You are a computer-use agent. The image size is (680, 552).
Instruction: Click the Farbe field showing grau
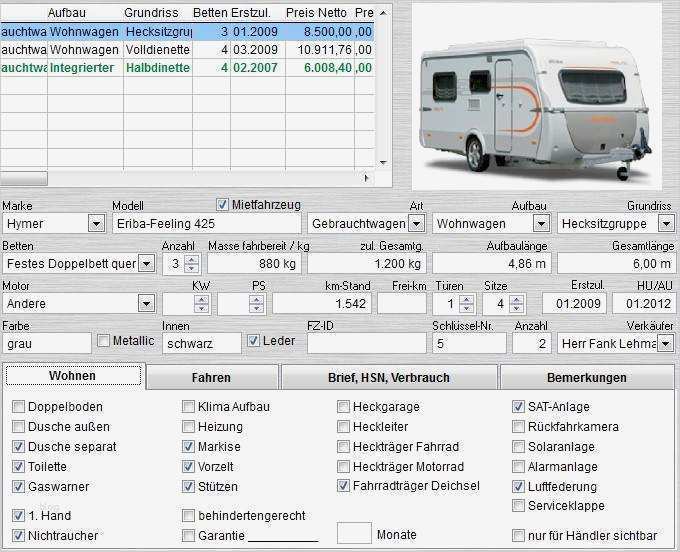tap(47, 343)
